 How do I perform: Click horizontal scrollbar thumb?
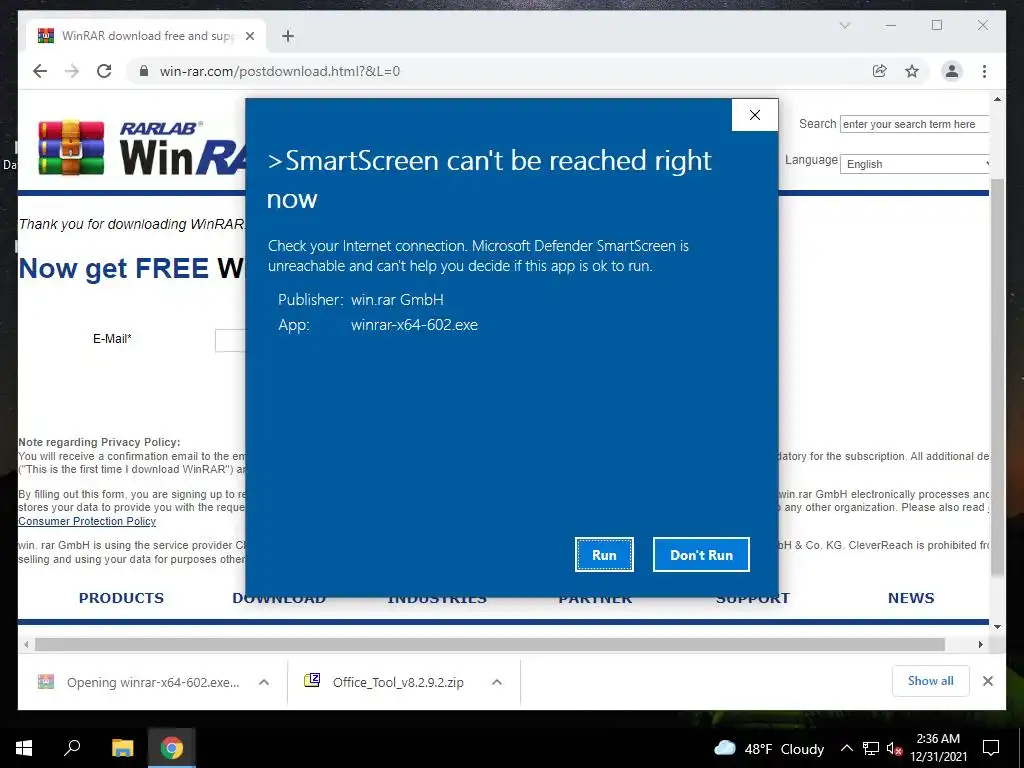click(x=490, y=645)
